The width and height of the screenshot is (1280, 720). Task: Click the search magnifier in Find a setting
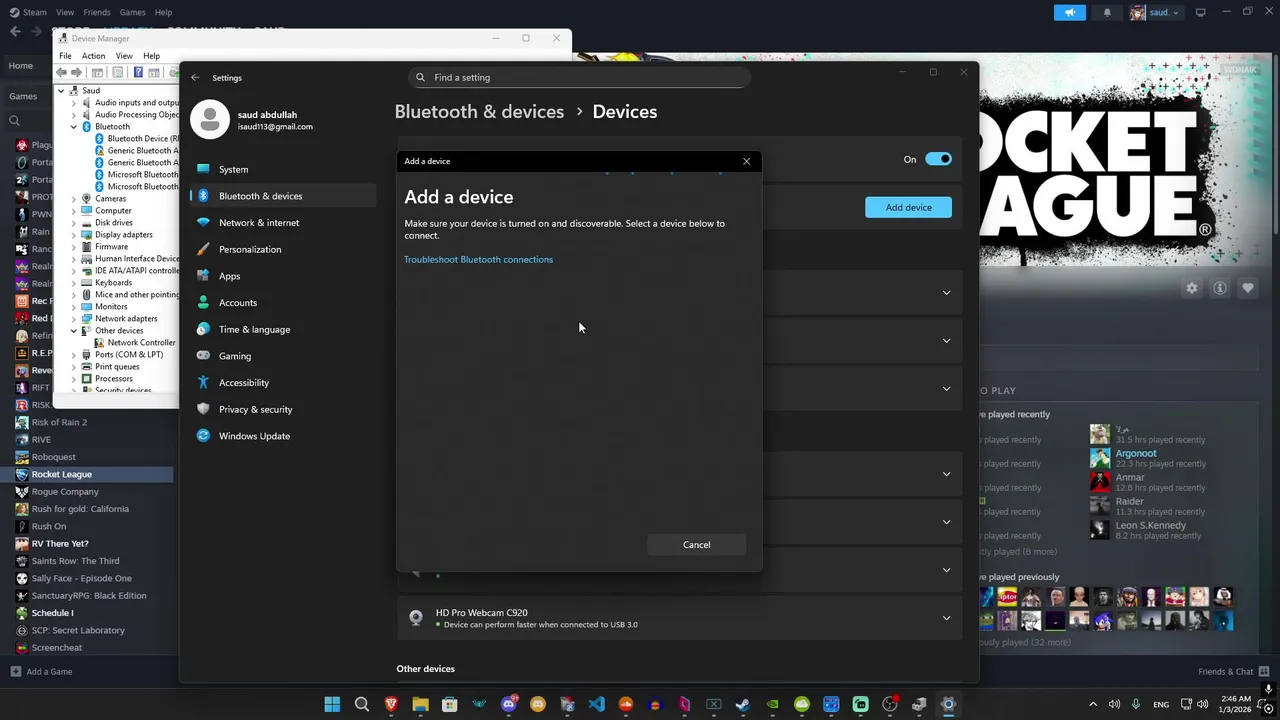pyautogui.click(x=420, y=77)
